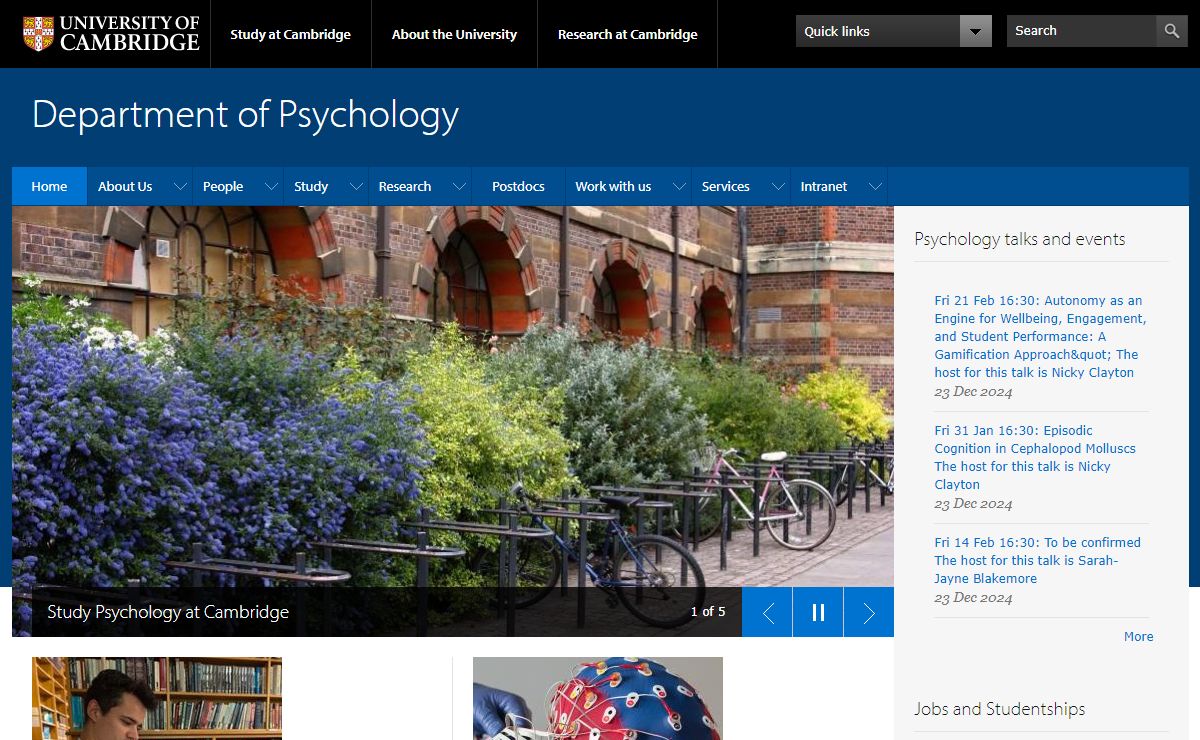
Task: Open the People menu item
Action: coord(223,186)
